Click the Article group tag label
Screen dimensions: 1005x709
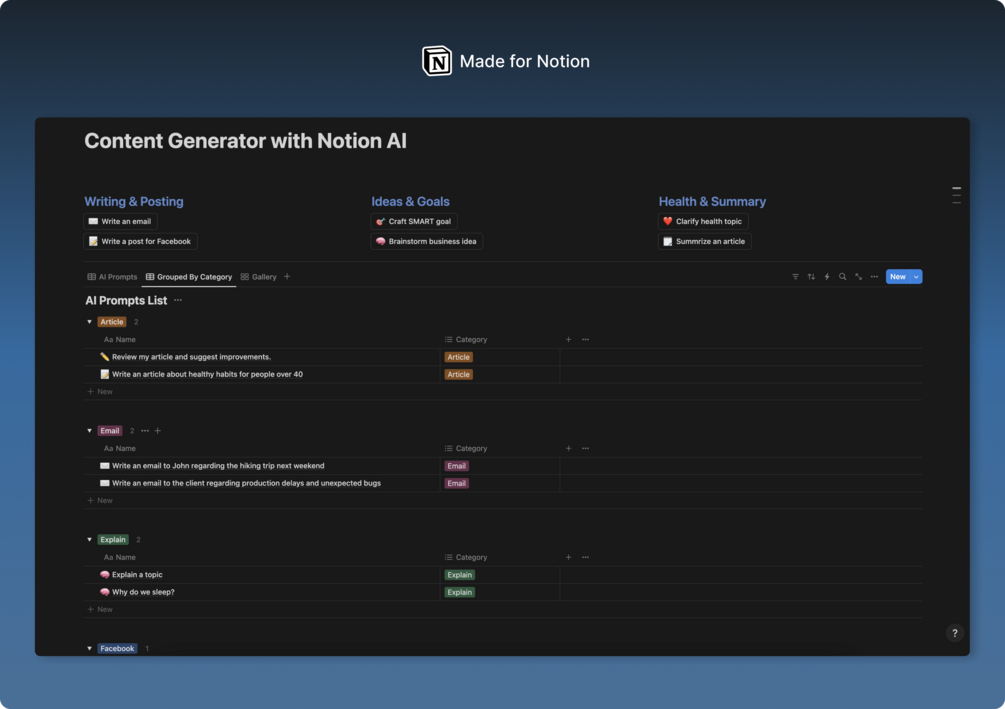(x=112, y=322)
